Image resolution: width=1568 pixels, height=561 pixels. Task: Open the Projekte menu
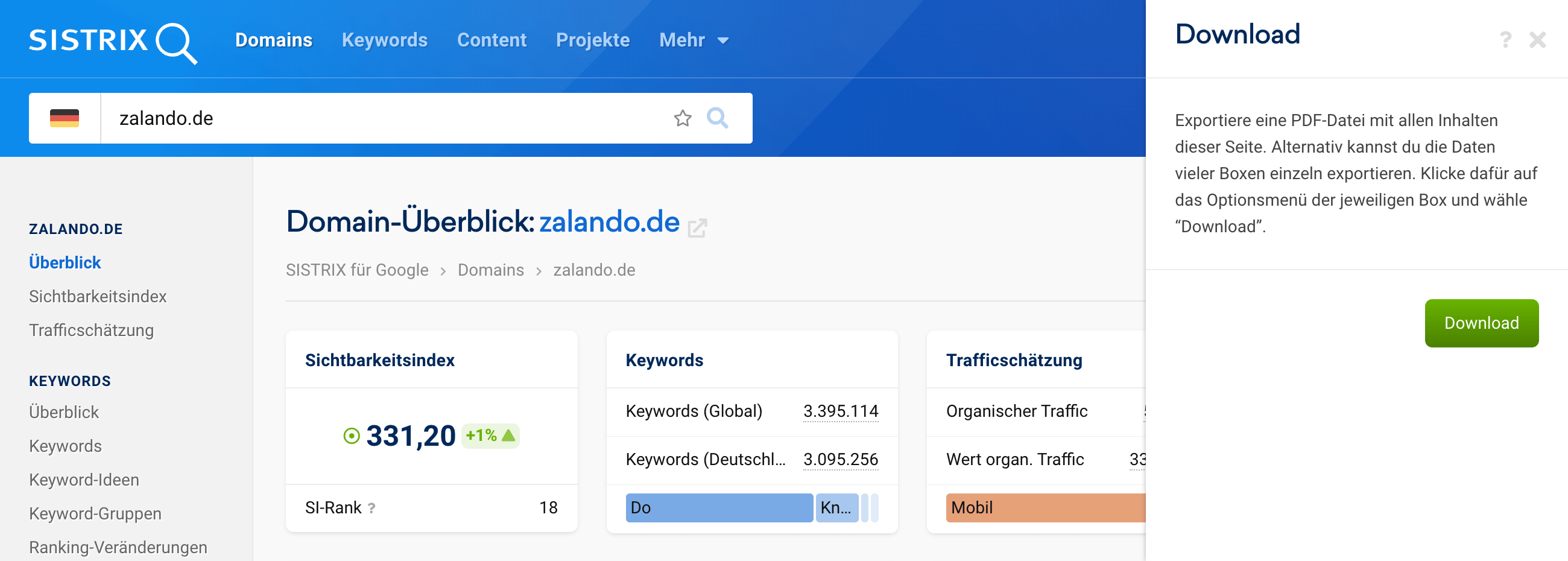pos(593,40)
